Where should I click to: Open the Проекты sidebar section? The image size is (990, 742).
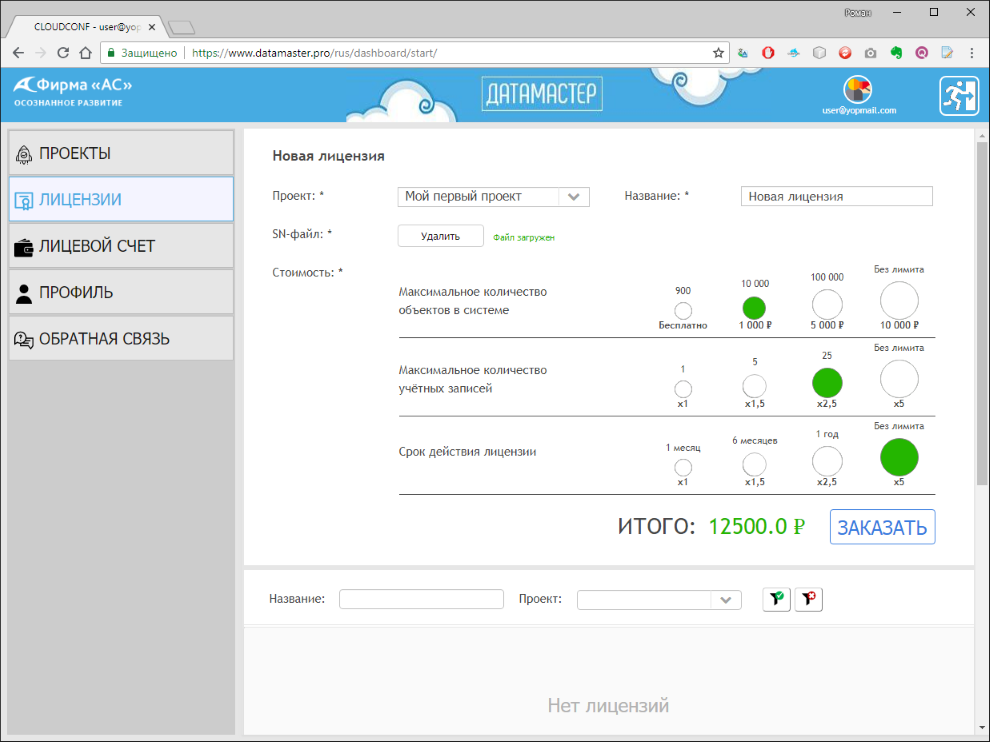pos(121,153)
